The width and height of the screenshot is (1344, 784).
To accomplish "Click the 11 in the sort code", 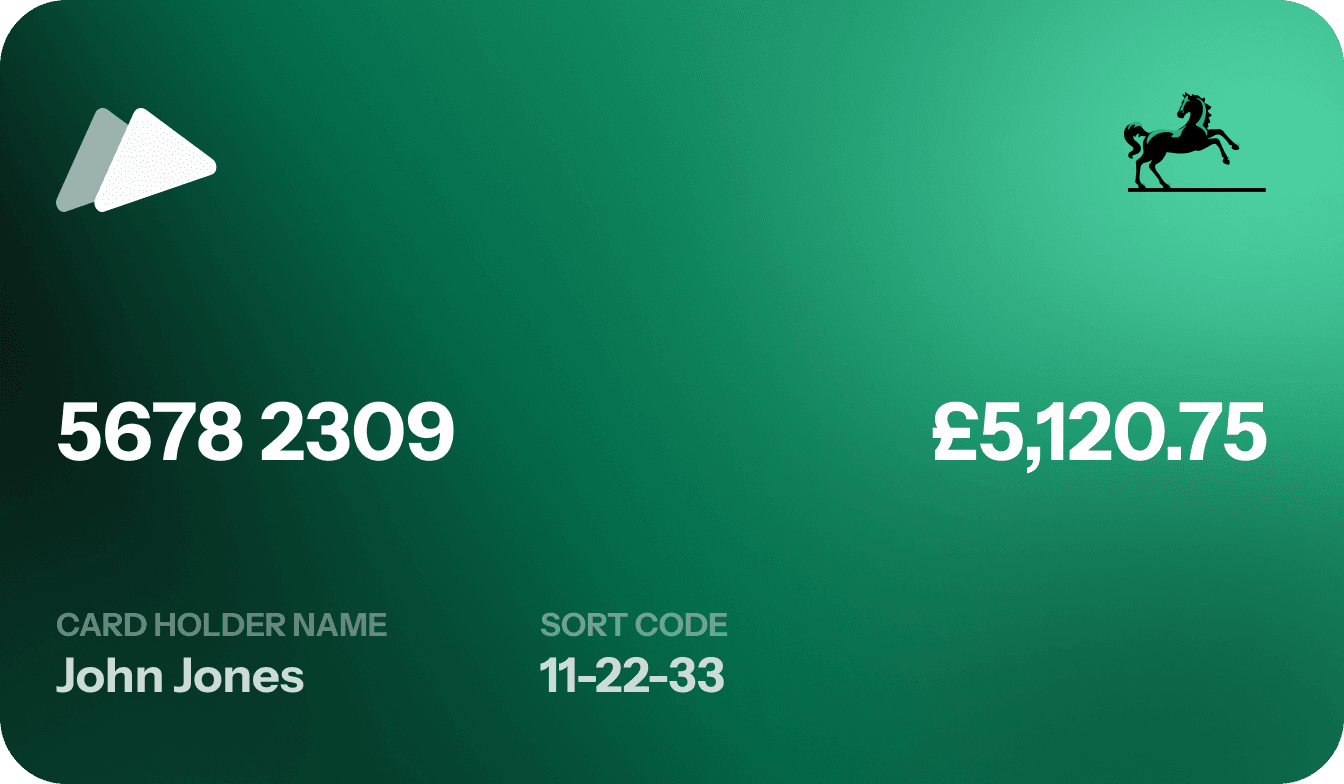I will coord(556,676).
